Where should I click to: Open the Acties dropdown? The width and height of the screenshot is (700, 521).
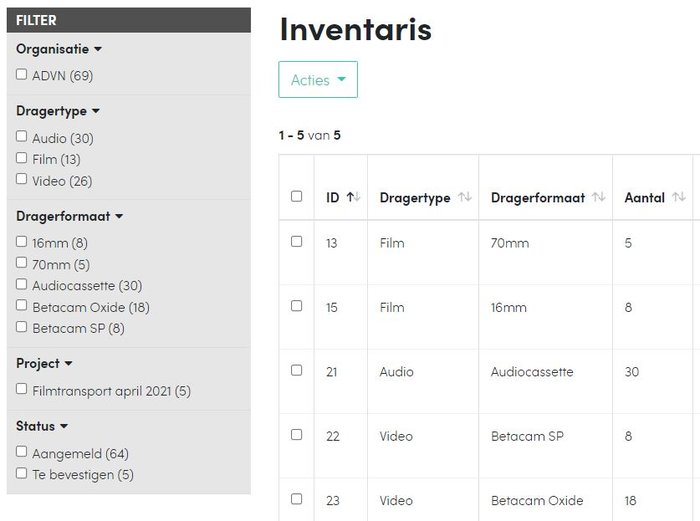(318, 79)
